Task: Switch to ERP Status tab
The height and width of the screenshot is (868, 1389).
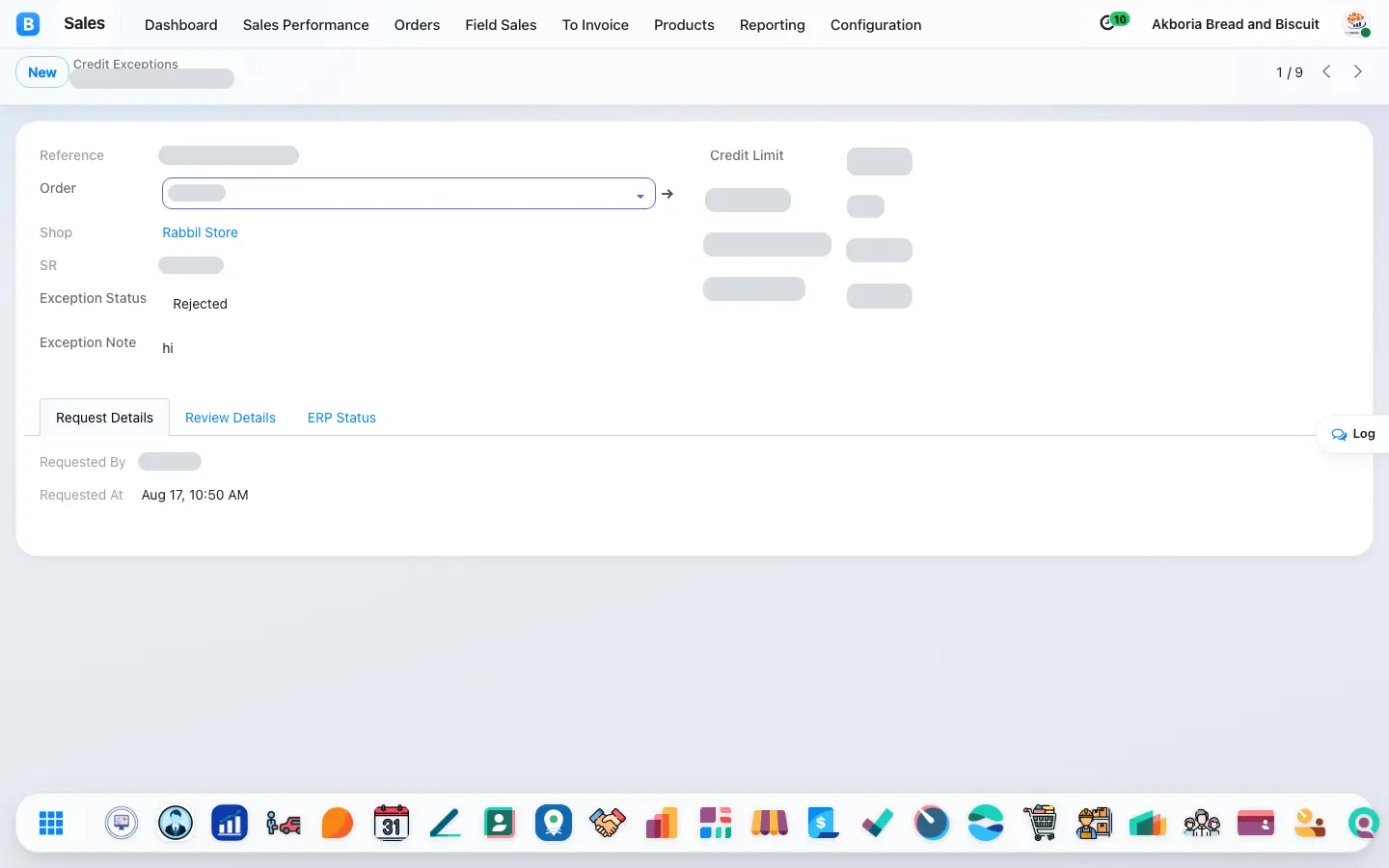Action: tap(341, 418)
